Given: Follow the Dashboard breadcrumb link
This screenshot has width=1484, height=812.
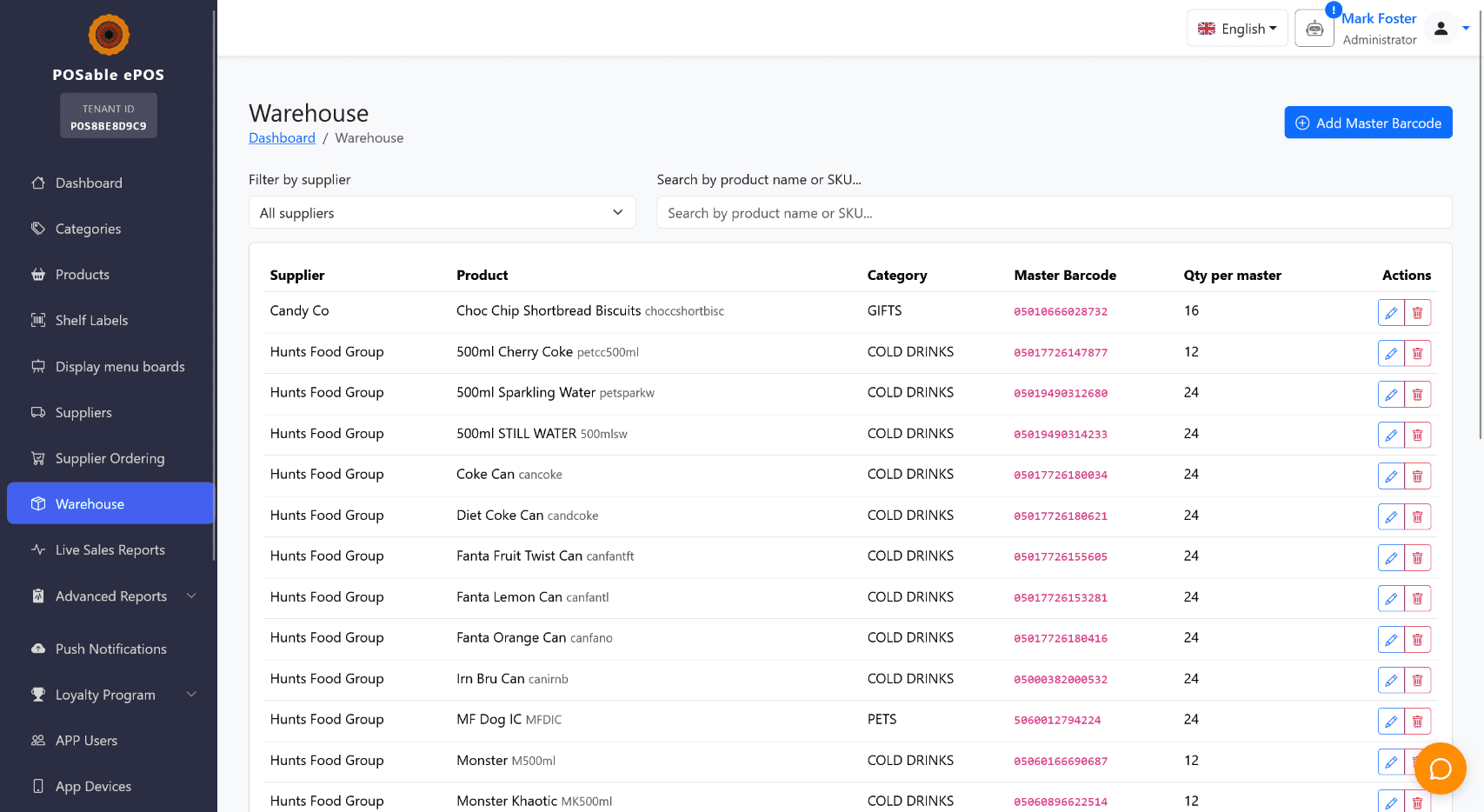Looking at the screenshot, I should 282,138.
